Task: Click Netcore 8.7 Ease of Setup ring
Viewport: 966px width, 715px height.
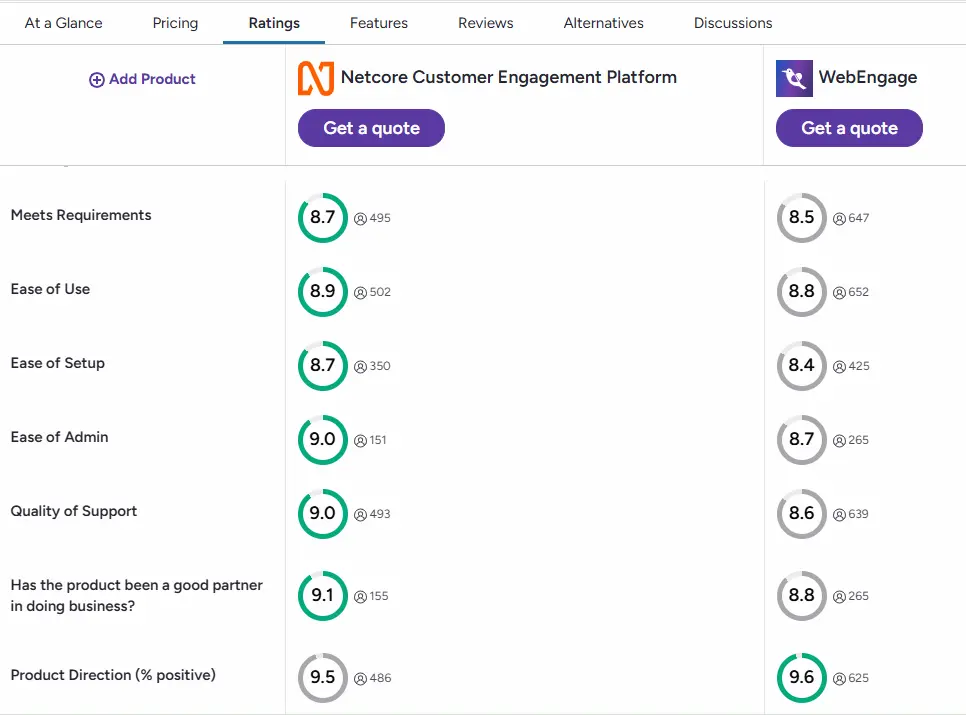Action: tap(323, 365)
